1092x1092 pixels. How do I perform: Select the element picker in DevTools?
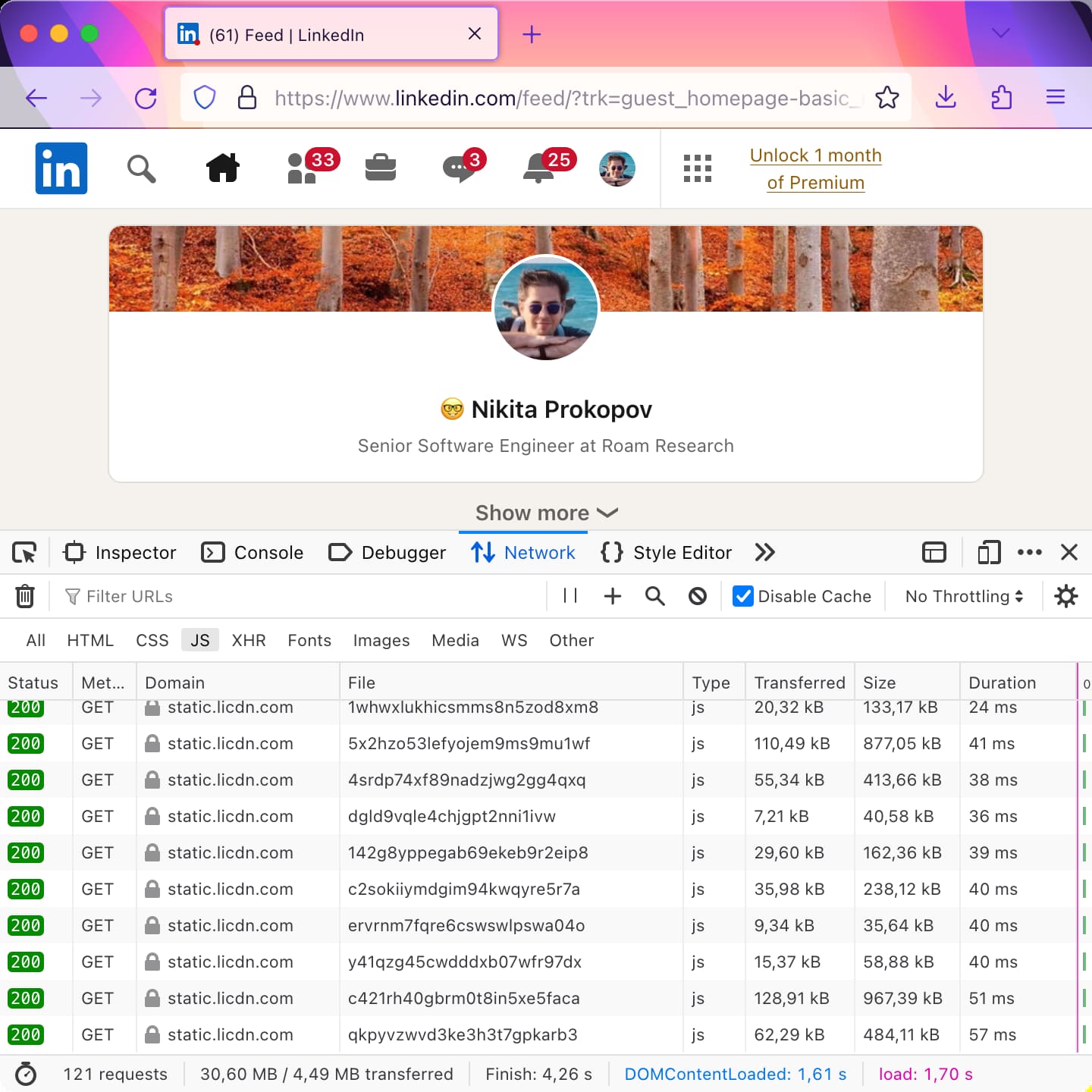click(x=24, y=552)
